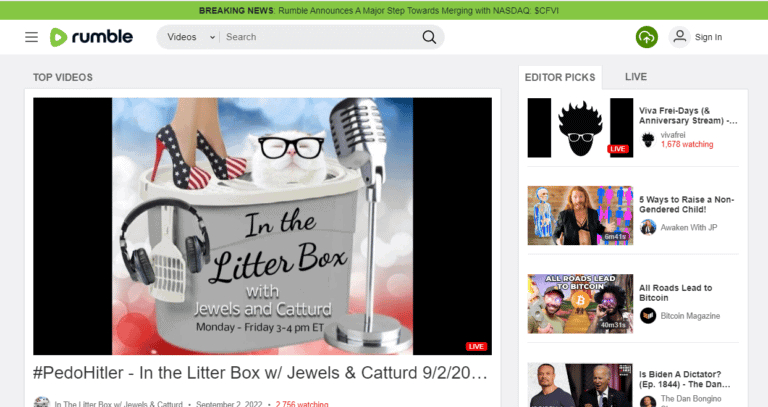This screenshot has width=768, height=407.
Task: Open the Viva Frei-Days live thumbnail
Action: click(x=580, y=127)
